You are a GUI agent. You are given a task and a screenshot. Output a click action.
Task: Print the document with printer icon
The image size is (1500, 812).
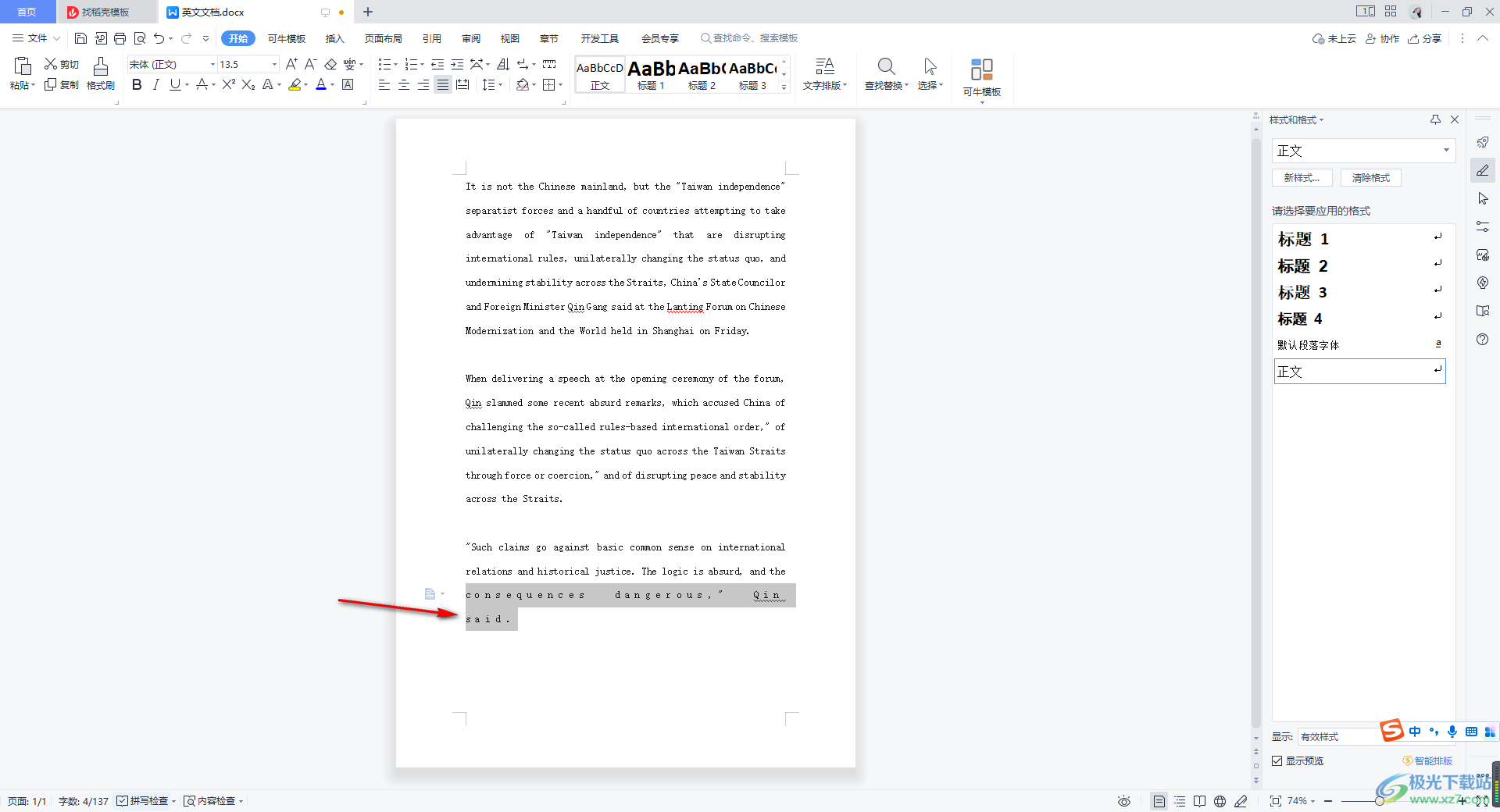[x=120, y=38]
